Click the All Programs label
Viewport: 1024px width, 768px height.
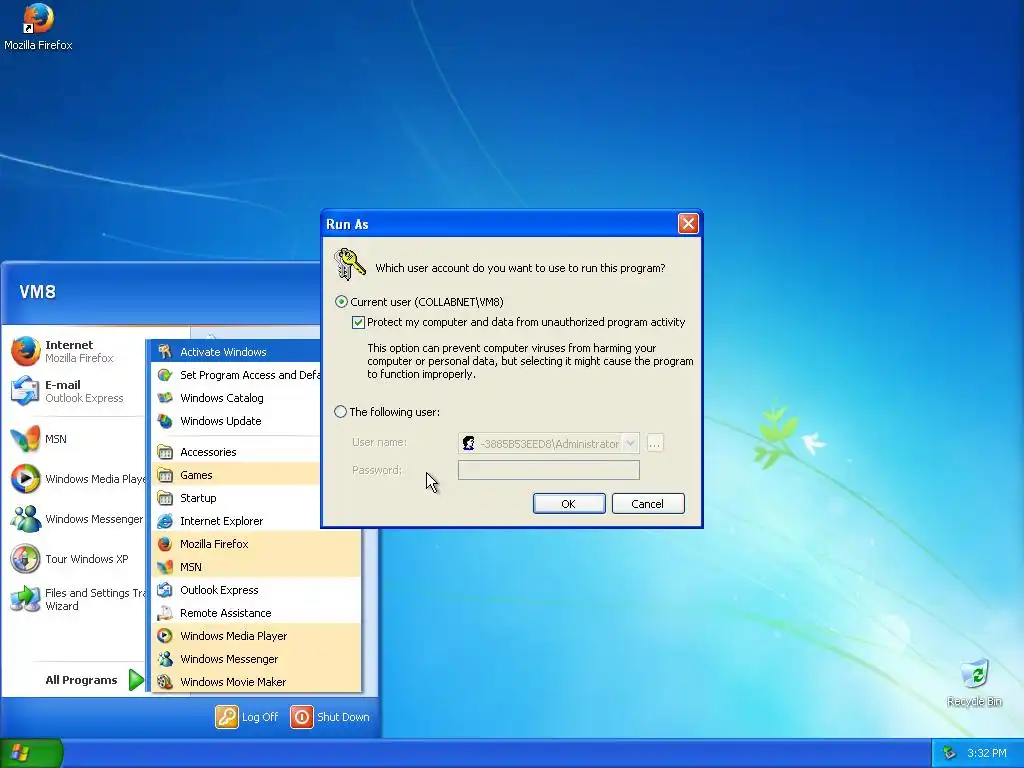[x=81, y=680]
